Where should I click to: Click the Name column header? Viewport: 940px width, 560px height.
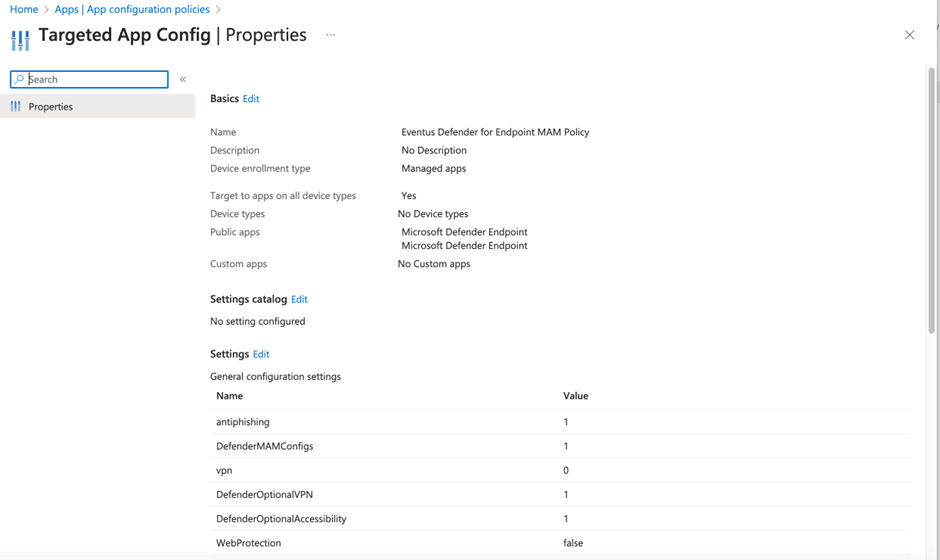tap(229, 396)
